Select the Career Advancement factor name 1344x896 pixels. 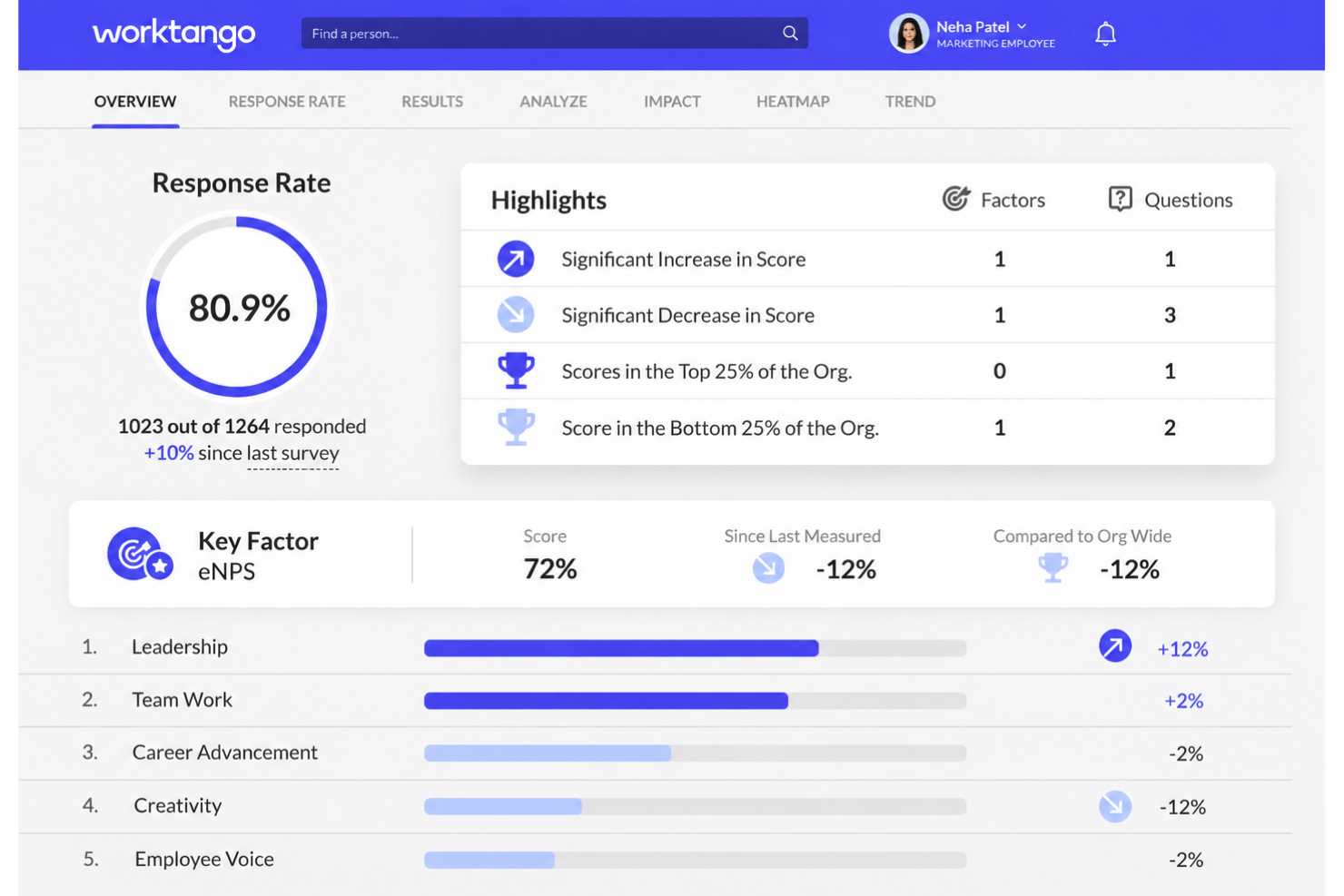pyautogui.click(x=225, y=753)
